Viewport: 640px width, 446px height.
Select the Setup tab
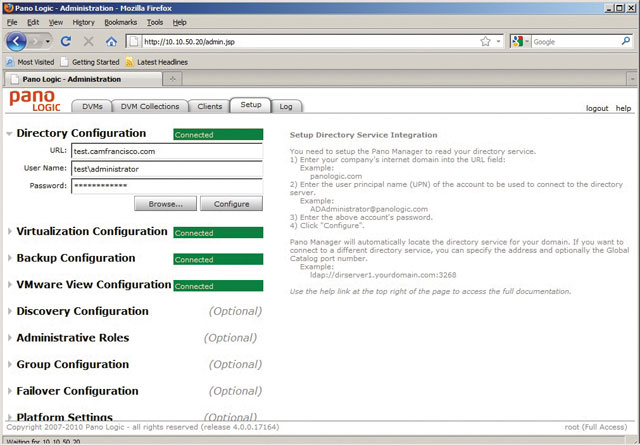(251, 105)
